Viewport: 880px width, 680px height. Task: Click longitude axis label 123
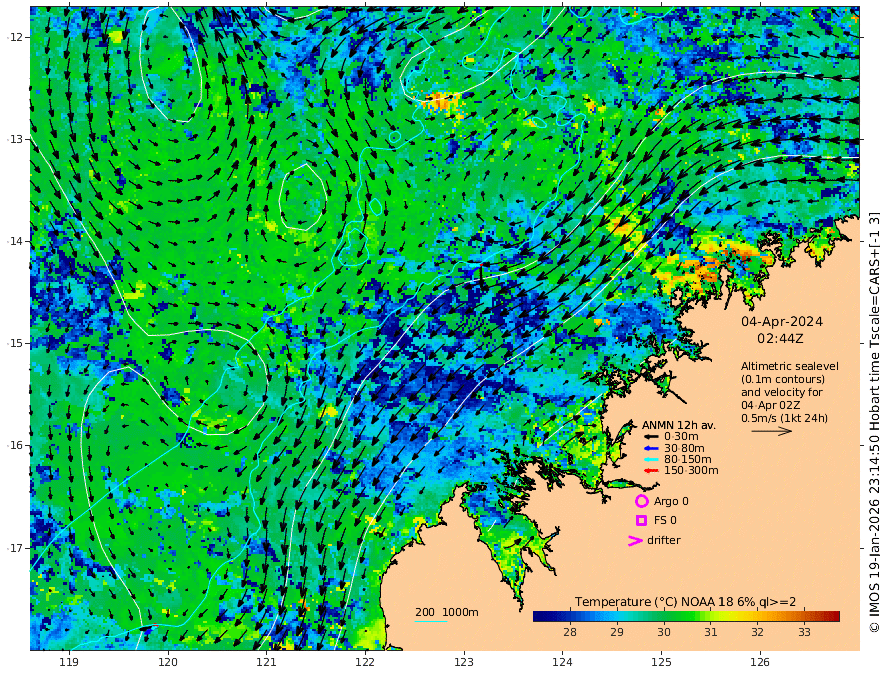click(x=464, y=663)
